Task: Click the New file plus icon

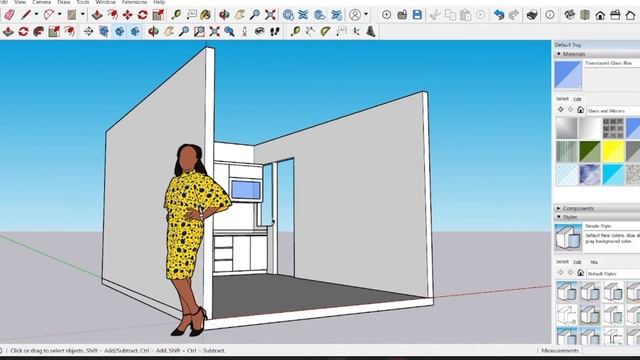Action: [x=386, y=15]
